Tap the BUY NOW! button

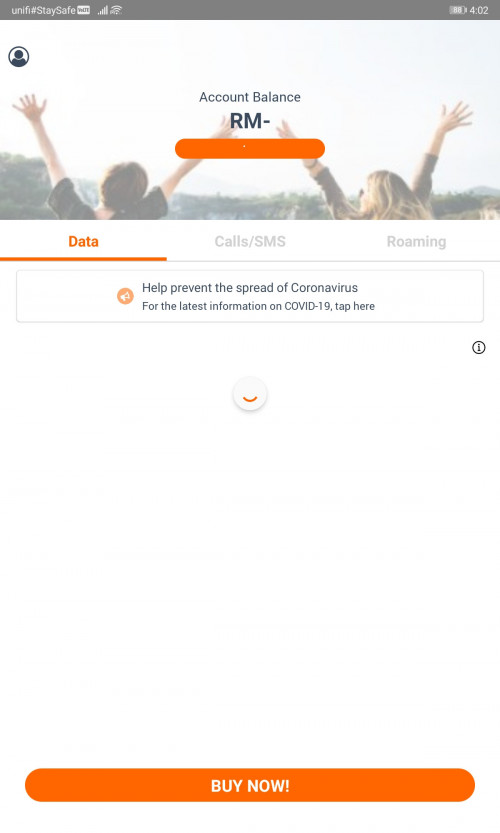250,785
